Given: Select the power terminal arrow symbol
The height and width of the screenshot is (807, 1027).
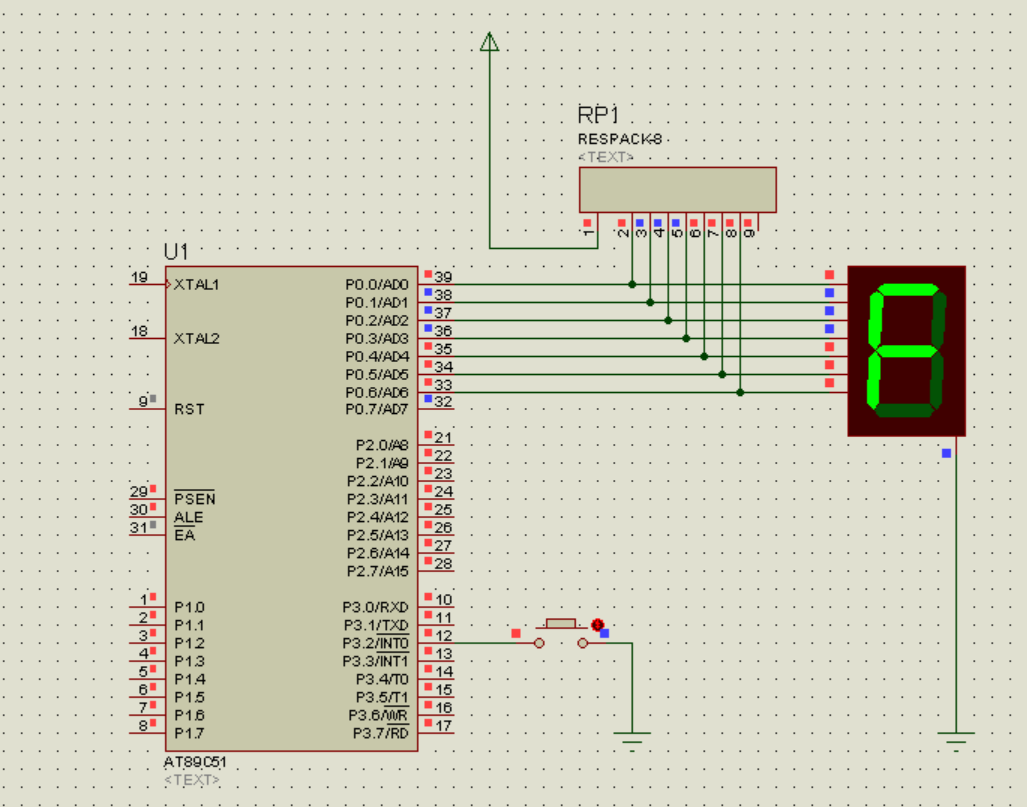Looking at the screenshot, I should pyautogui.click(x=489, y=42).
